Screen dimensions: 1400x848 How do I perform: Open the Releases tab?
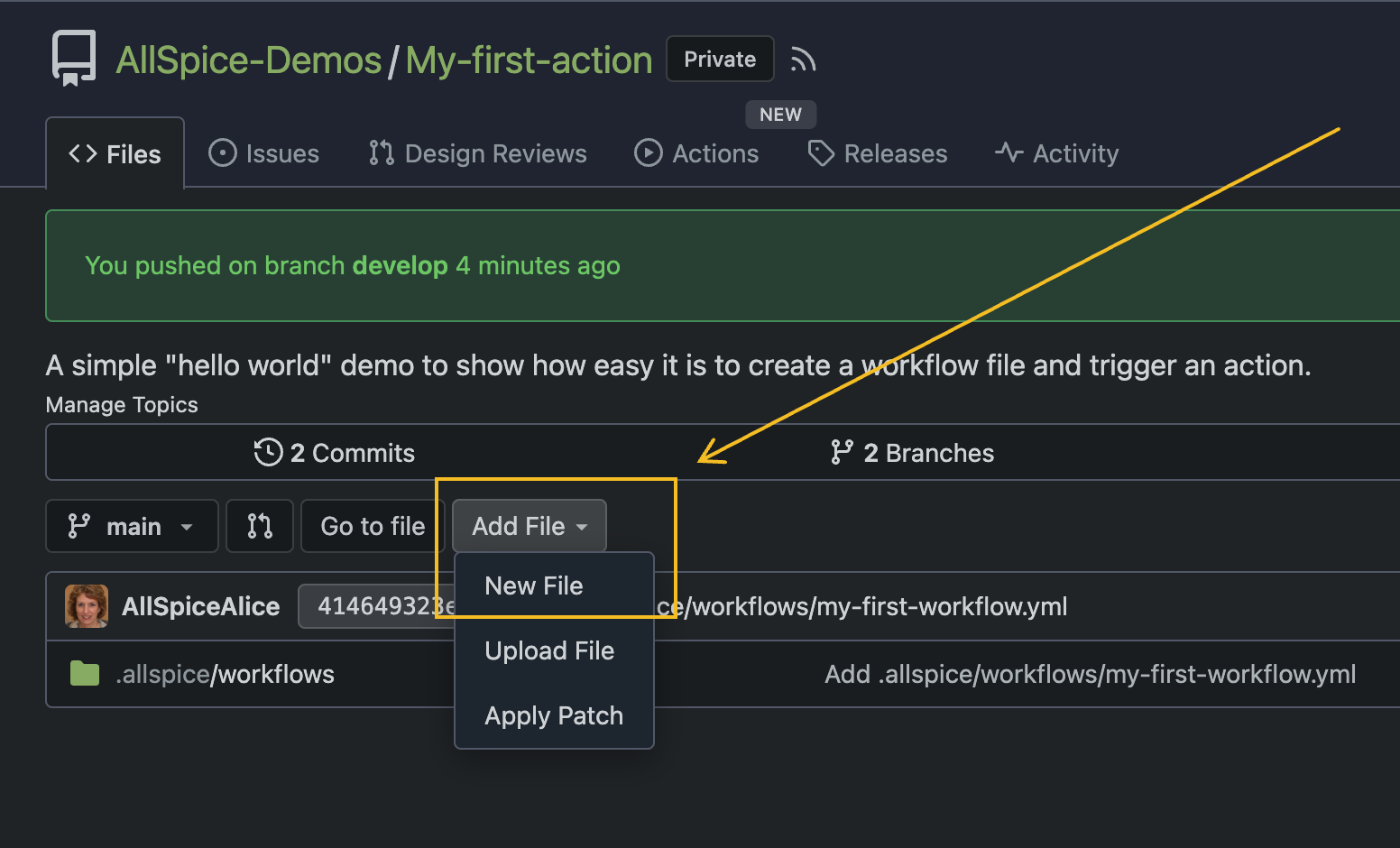(x=878, y=154)
